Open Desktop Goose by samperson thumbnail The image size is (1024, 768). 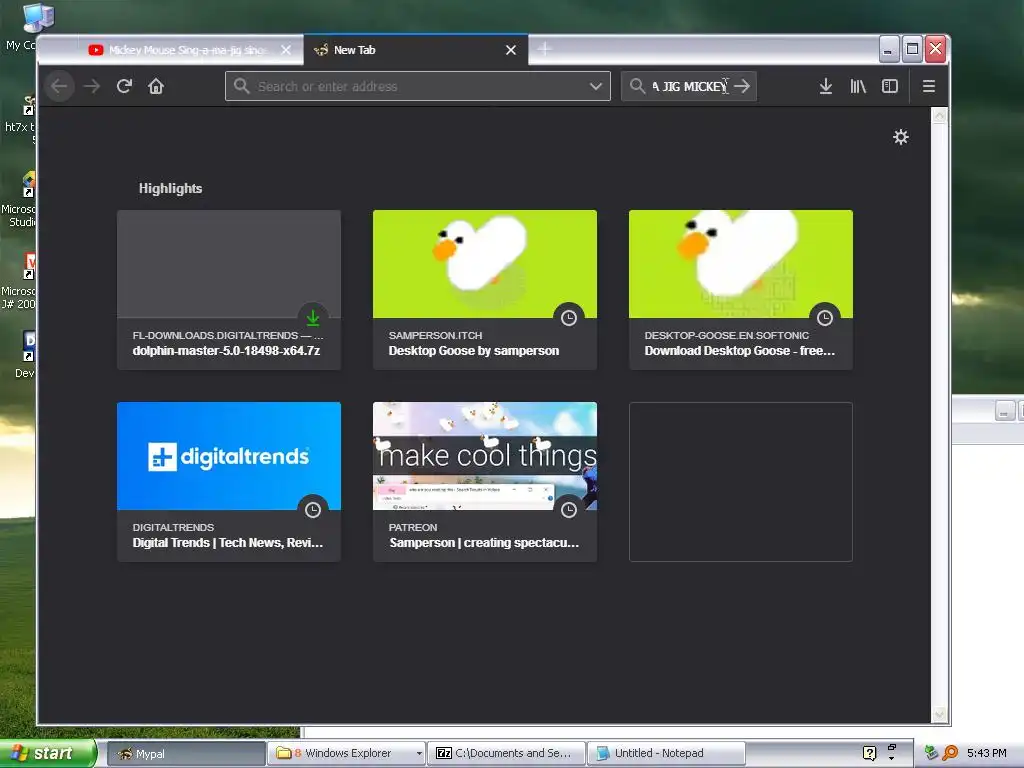coord(485,264)
